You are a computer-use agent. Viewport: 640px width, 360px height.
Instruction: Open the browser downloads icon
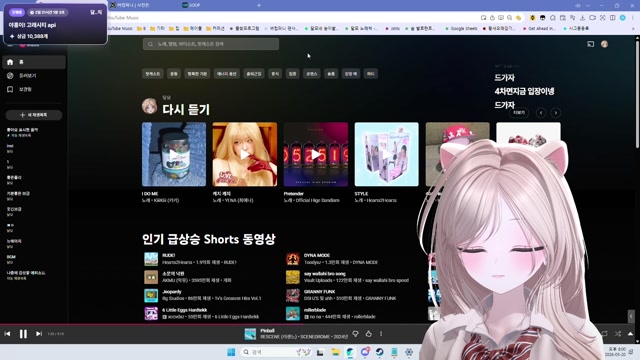click(582, 18)
